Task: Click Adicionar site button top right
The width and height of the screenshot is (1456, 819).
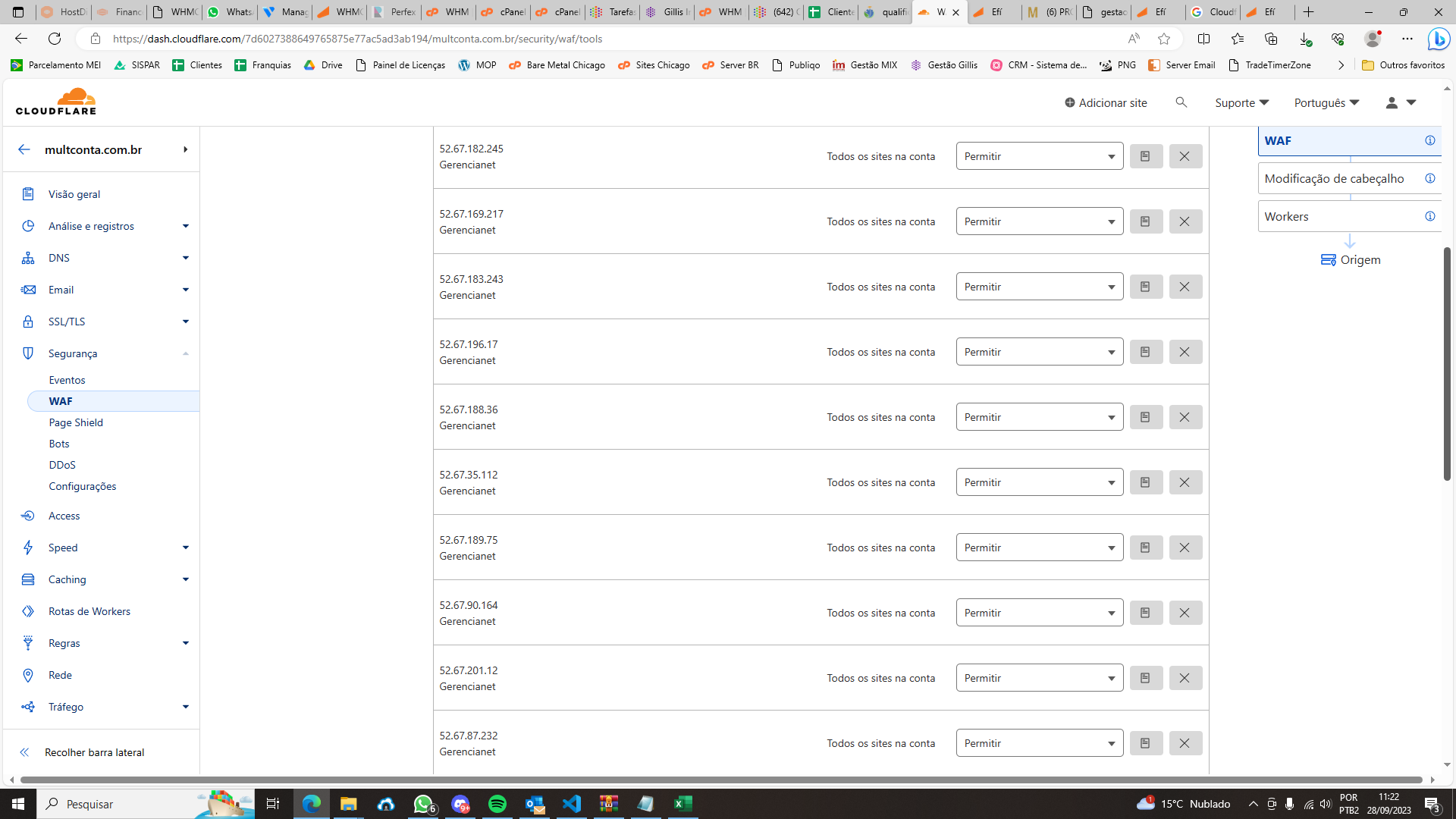Action: point(1106,103)
